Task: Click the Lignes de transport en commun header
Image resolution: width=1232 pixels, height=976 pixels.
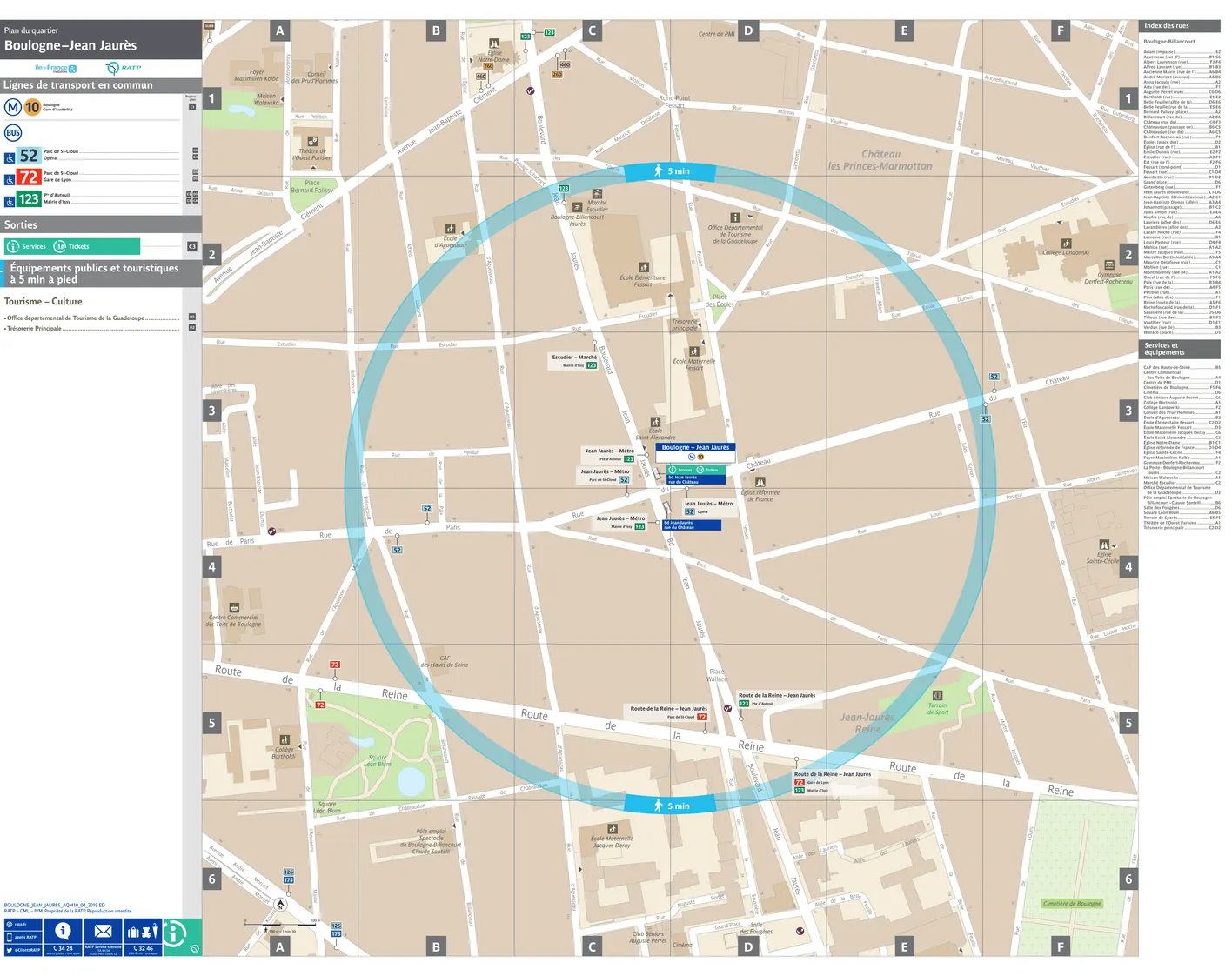Action: pyautogui.click(x=101, y=85)
